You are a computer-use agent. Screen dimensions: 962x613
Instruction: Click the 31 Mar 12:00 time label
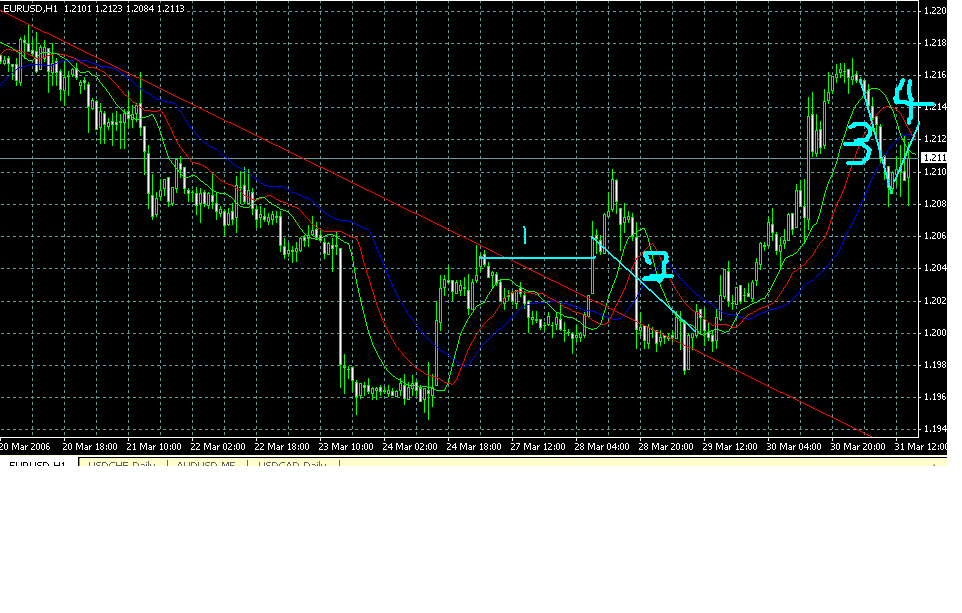(x=920, y=447)
